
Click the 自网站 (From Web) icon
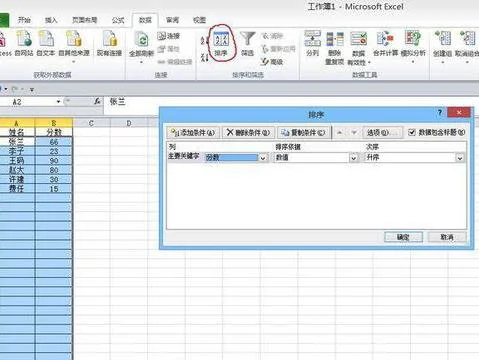[x=24, y=43]
